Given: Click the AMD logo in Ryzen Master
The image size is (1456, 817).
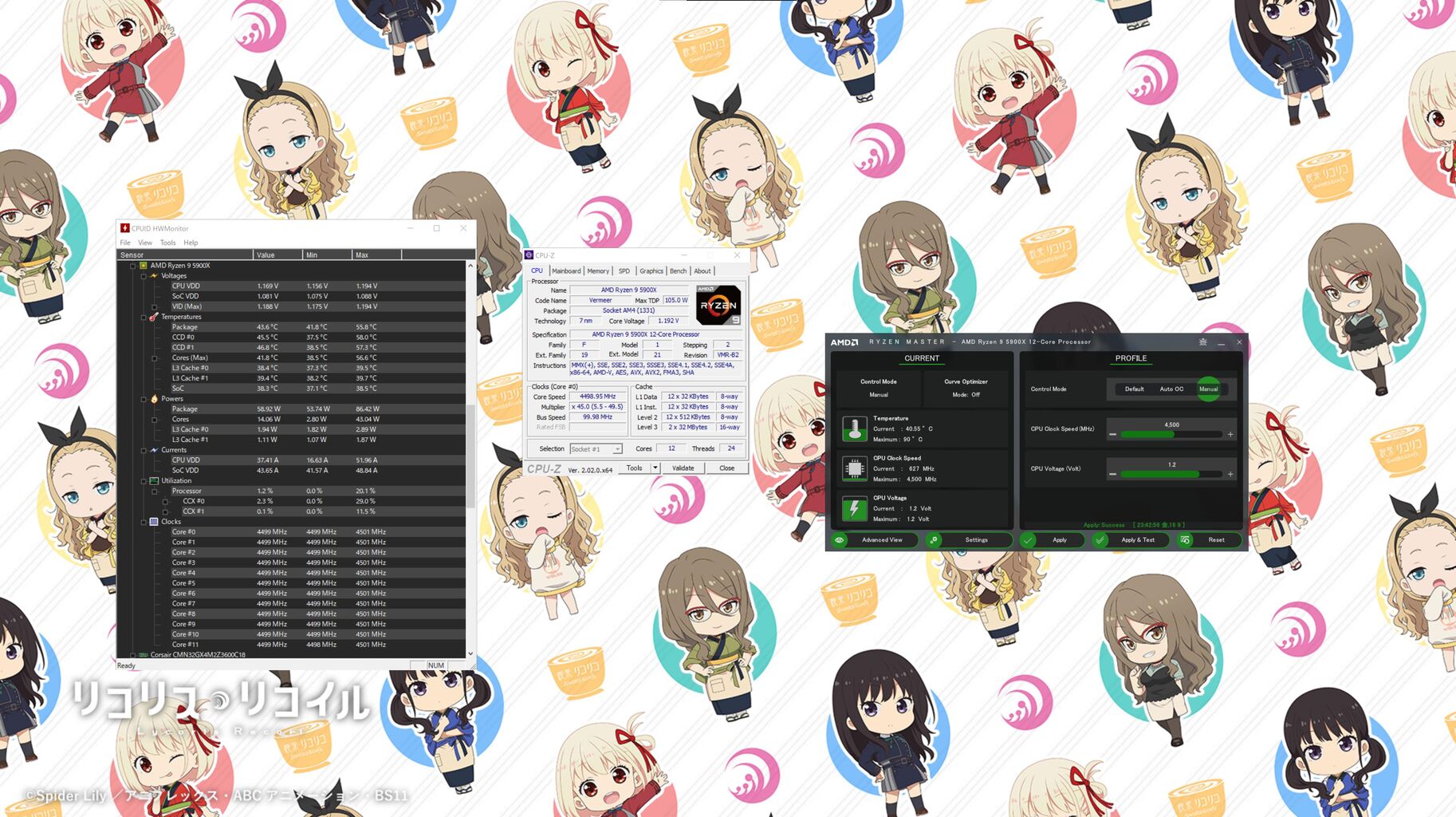Looking at the screenshot, I should [x=844, y=342].
